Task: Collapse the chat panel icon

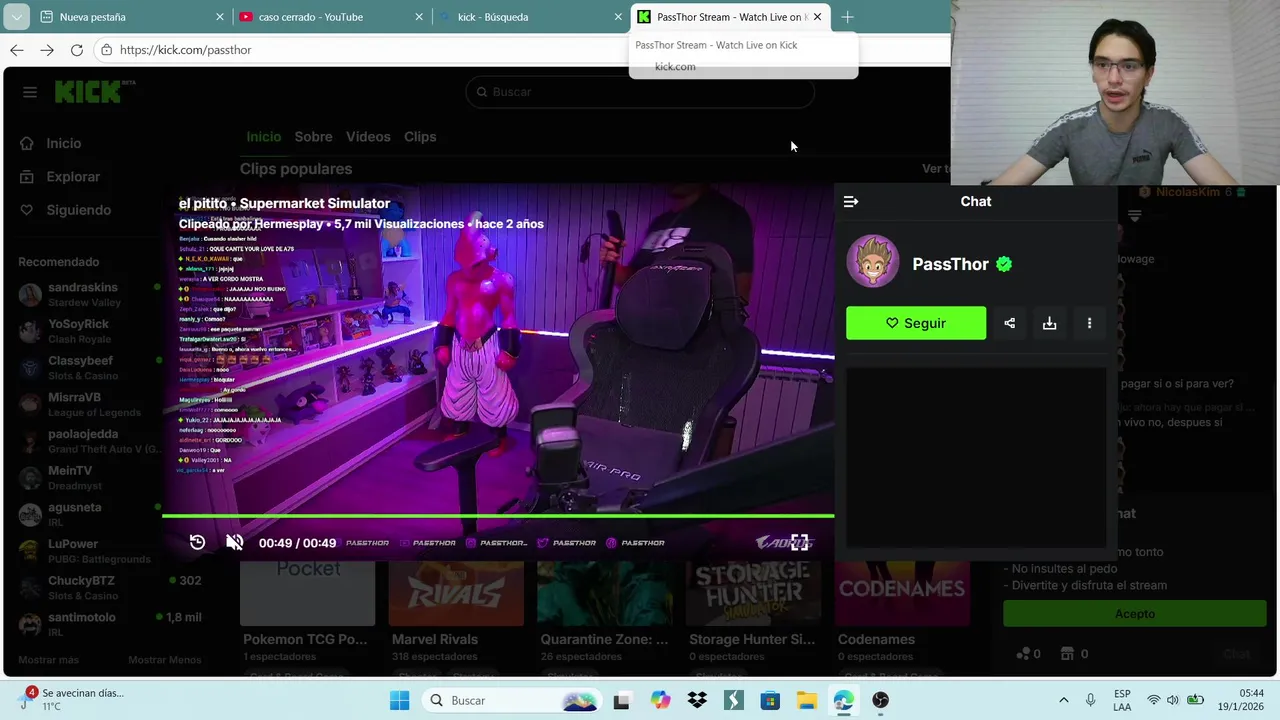Action: tap(851, 201)
